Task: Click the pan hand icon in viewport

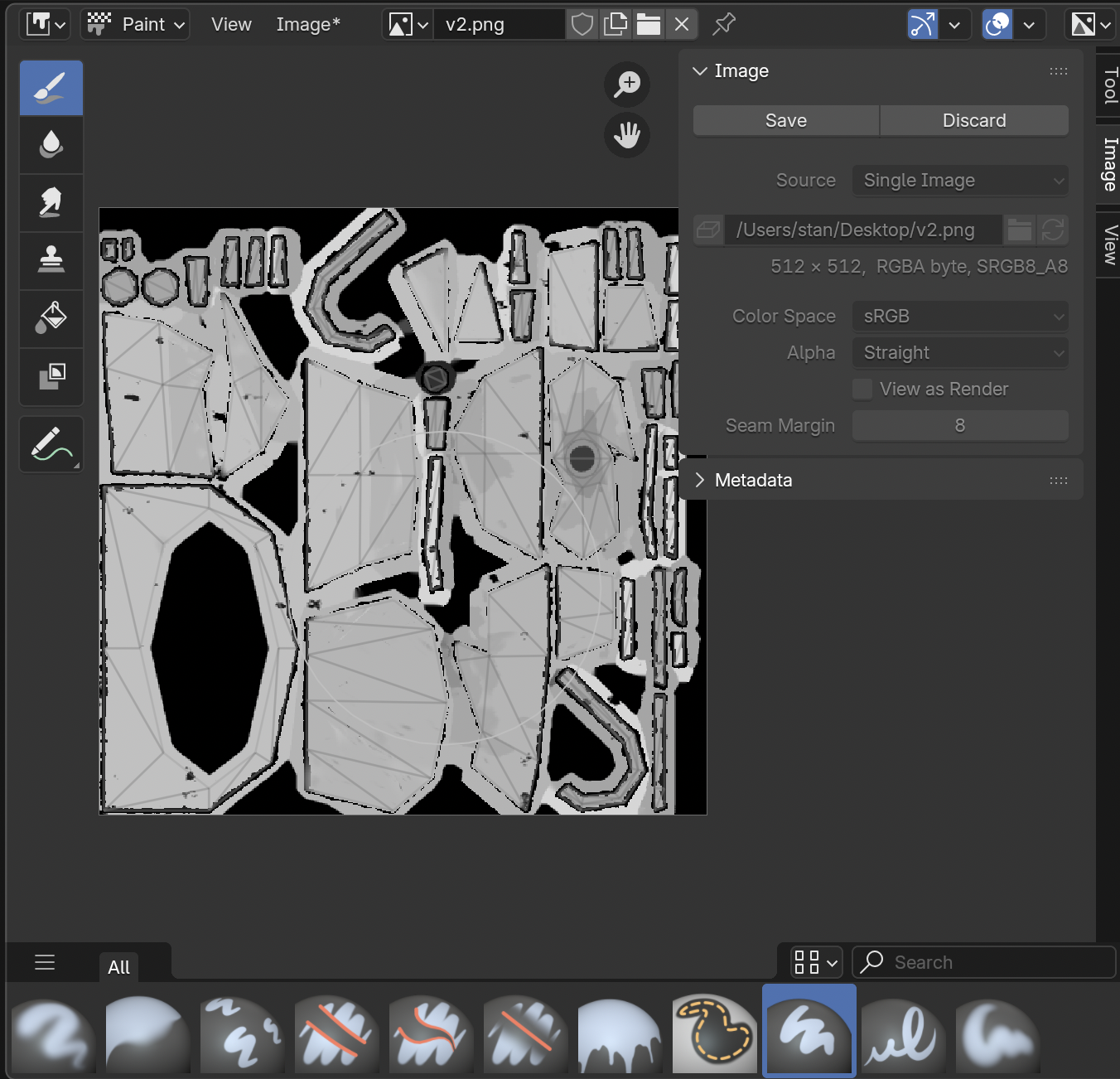Action: tap(627, 135)
